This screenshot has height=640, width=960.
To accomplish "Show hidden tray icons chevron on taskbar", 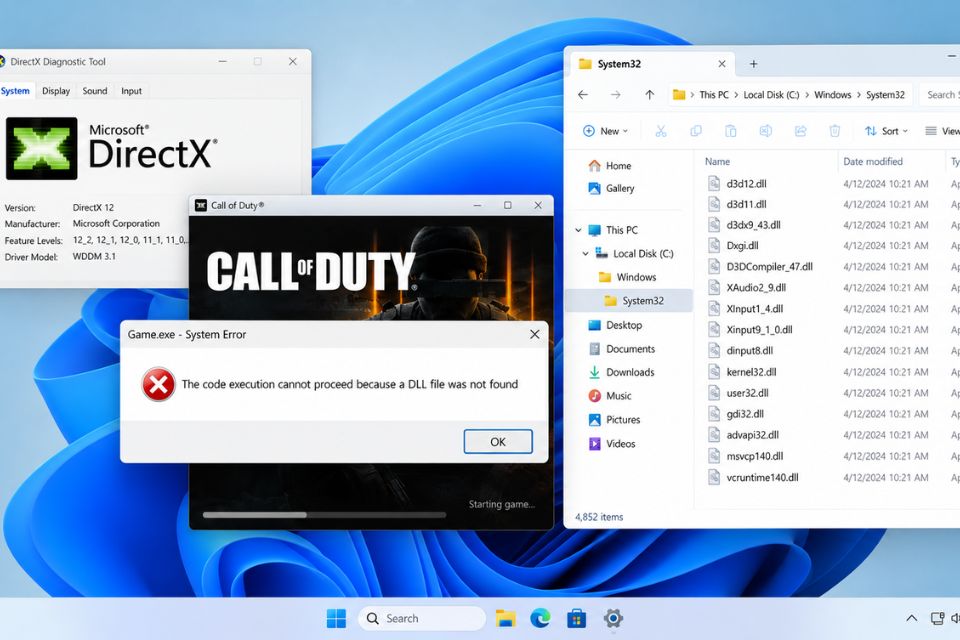I will pyautogui.click(x=912, y=619).
